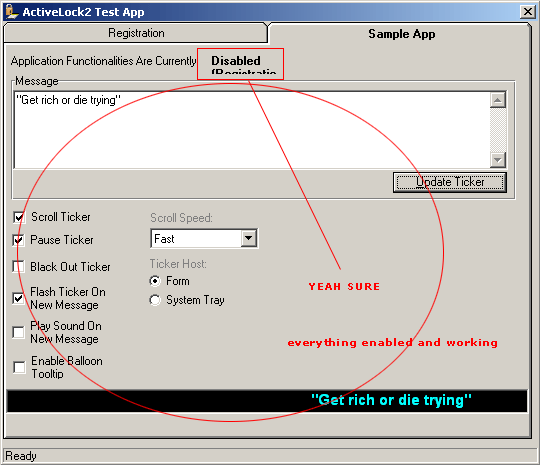Open the Scroll Speed dropdown arrow

(248, 238)
